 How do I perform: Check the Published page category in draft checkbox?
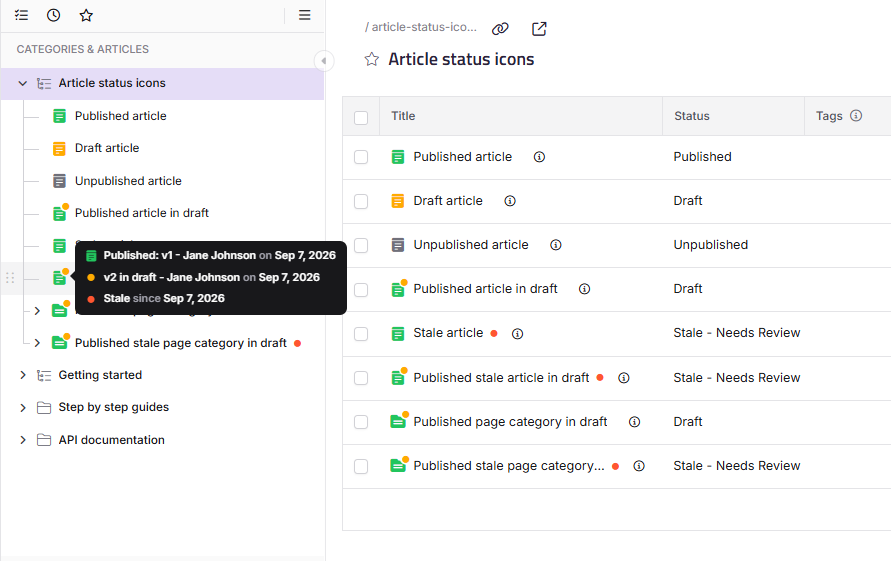pyautogui.click(x=361, y=422)
